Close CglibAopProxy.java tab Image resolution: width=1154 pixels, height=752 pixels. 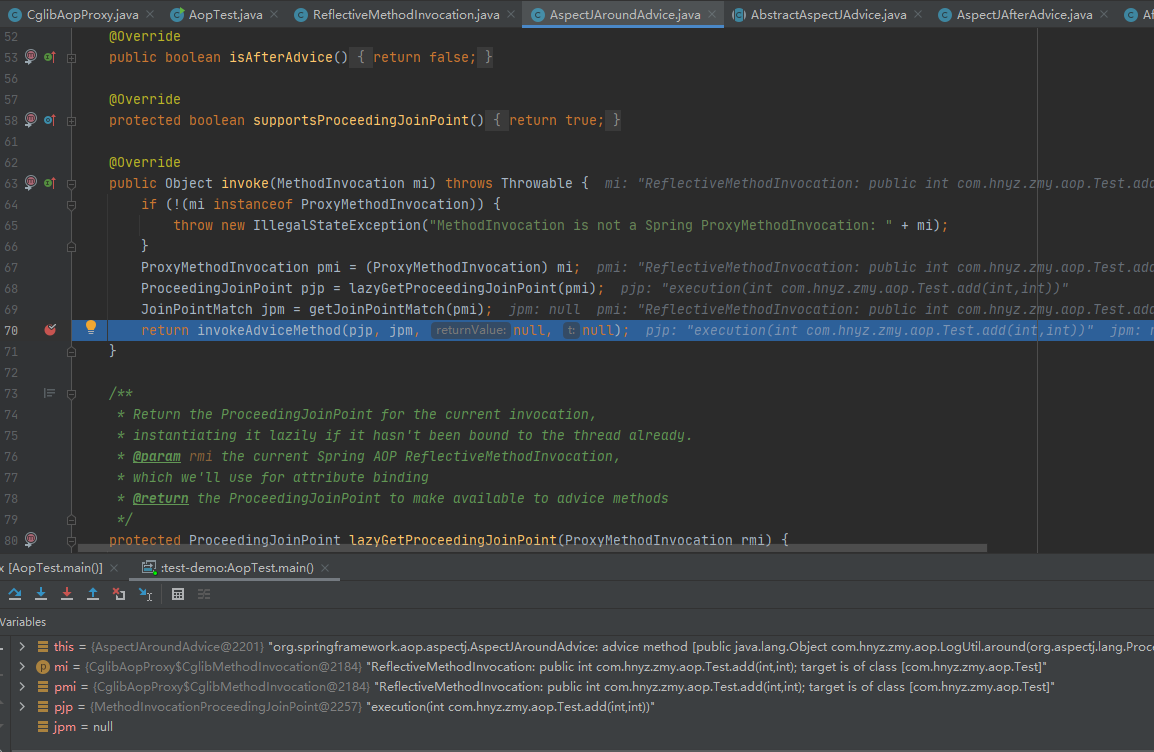(150, 14)
